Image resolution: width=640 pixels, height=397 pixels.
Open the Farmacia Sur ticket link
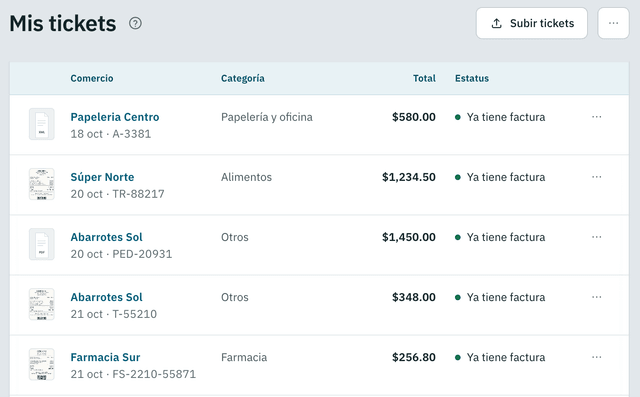[x=105, y=357]
